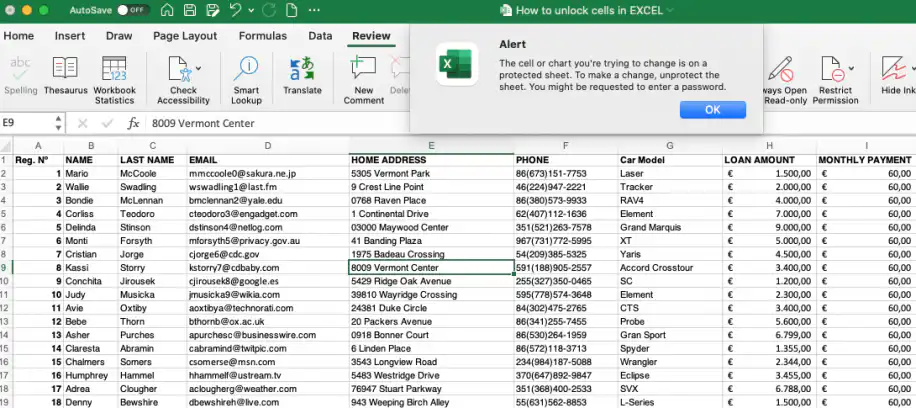Click car model cell Accord Crosstour
This screenshot has height=408, width=916.
point(670,268)
